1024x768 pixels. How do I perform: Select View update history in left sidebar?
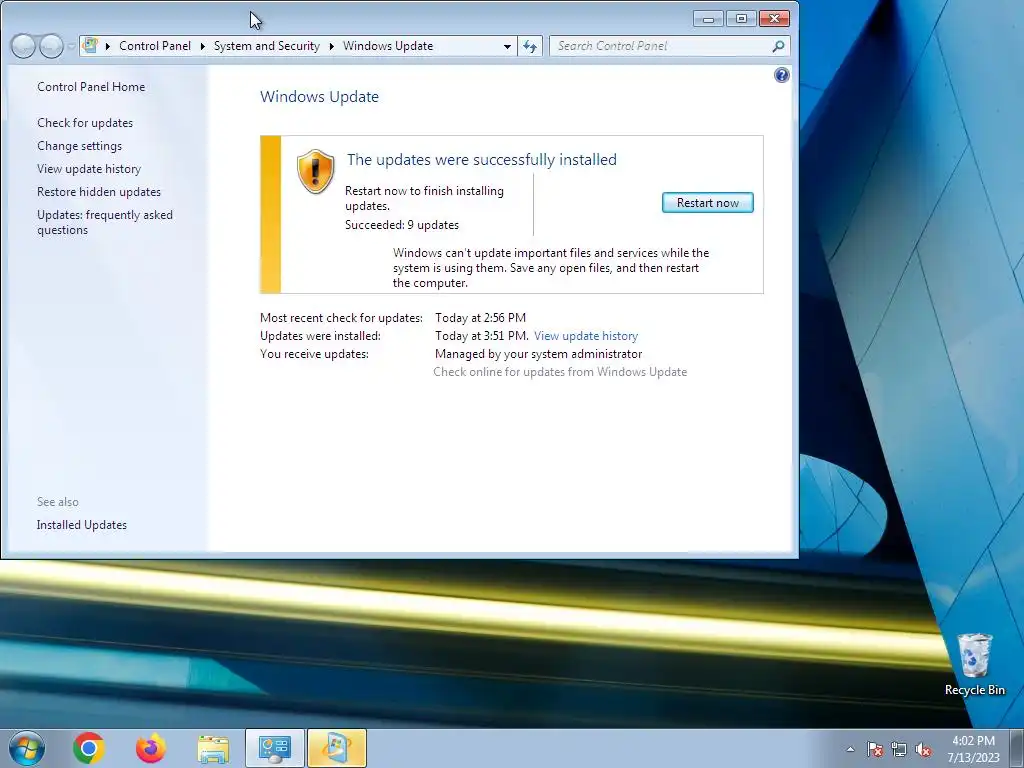tap(89, 168)
